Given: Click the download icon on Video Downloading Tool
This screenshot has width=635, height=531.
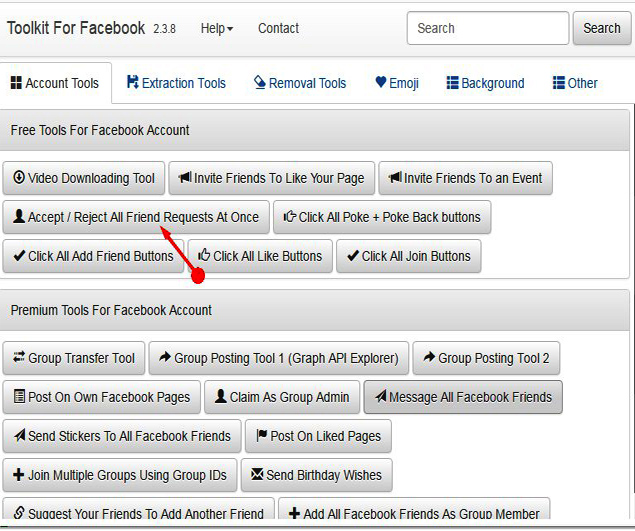Looking at the screenshot, I should tap(19, 177).
